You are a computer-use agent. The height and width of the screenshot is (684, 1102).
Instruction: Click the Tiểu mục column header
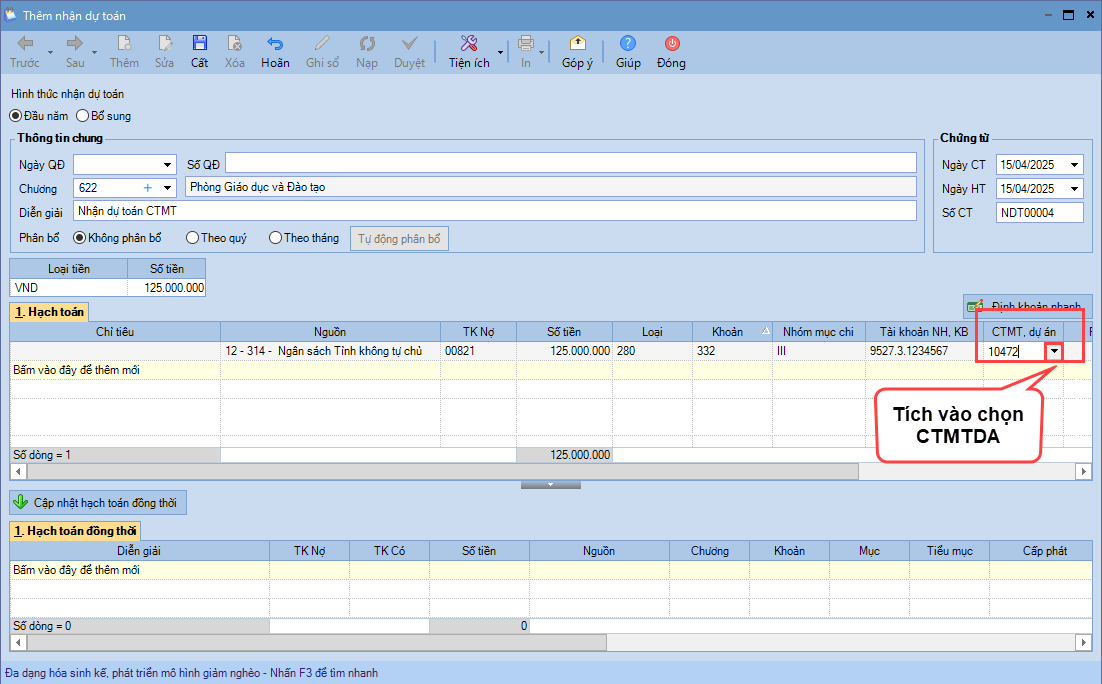coord(949,551)
